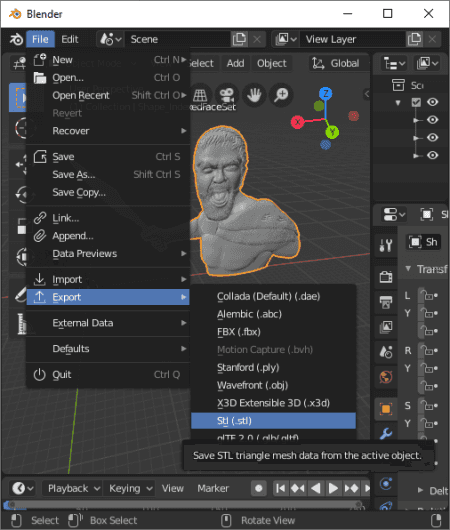This screenshot has height=530, width=450.
Task: Export as Collada (Default) (.dae)
Action: pyautogui.click(x=273, y=296)
